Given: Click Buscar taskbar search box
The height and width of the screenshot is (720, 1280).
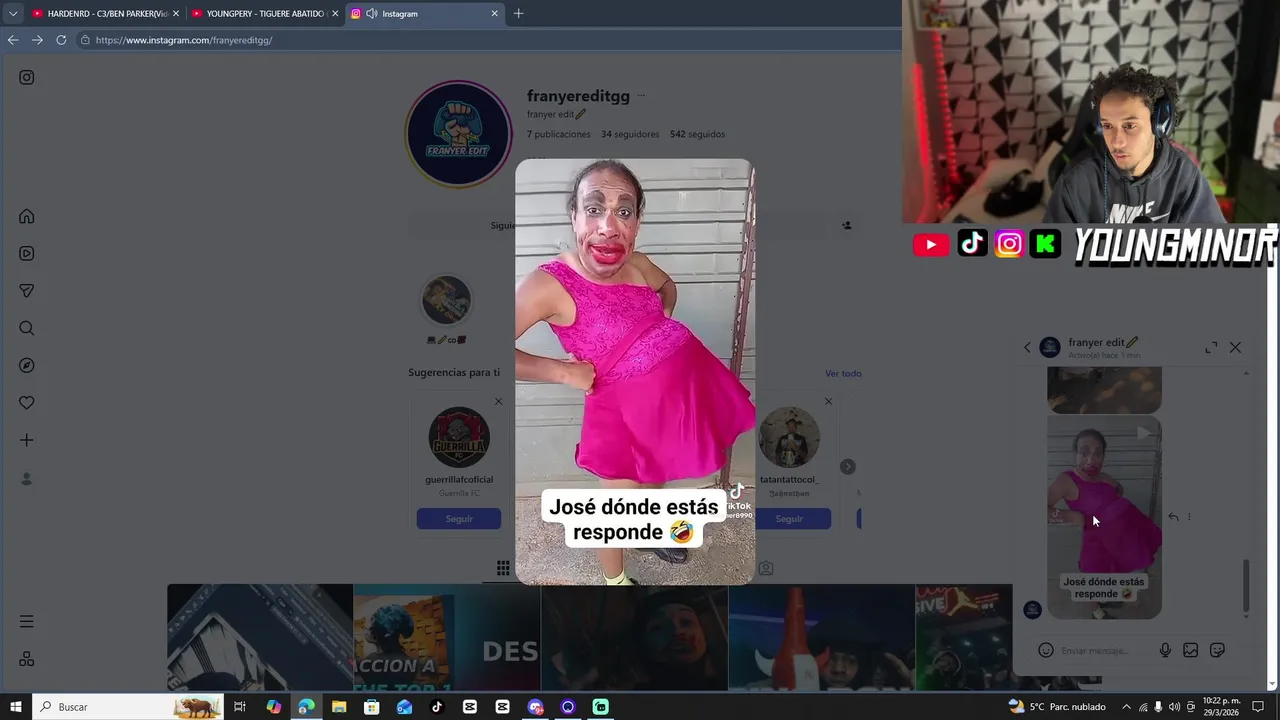Looking at the screenshot, I should click(128, 707).
